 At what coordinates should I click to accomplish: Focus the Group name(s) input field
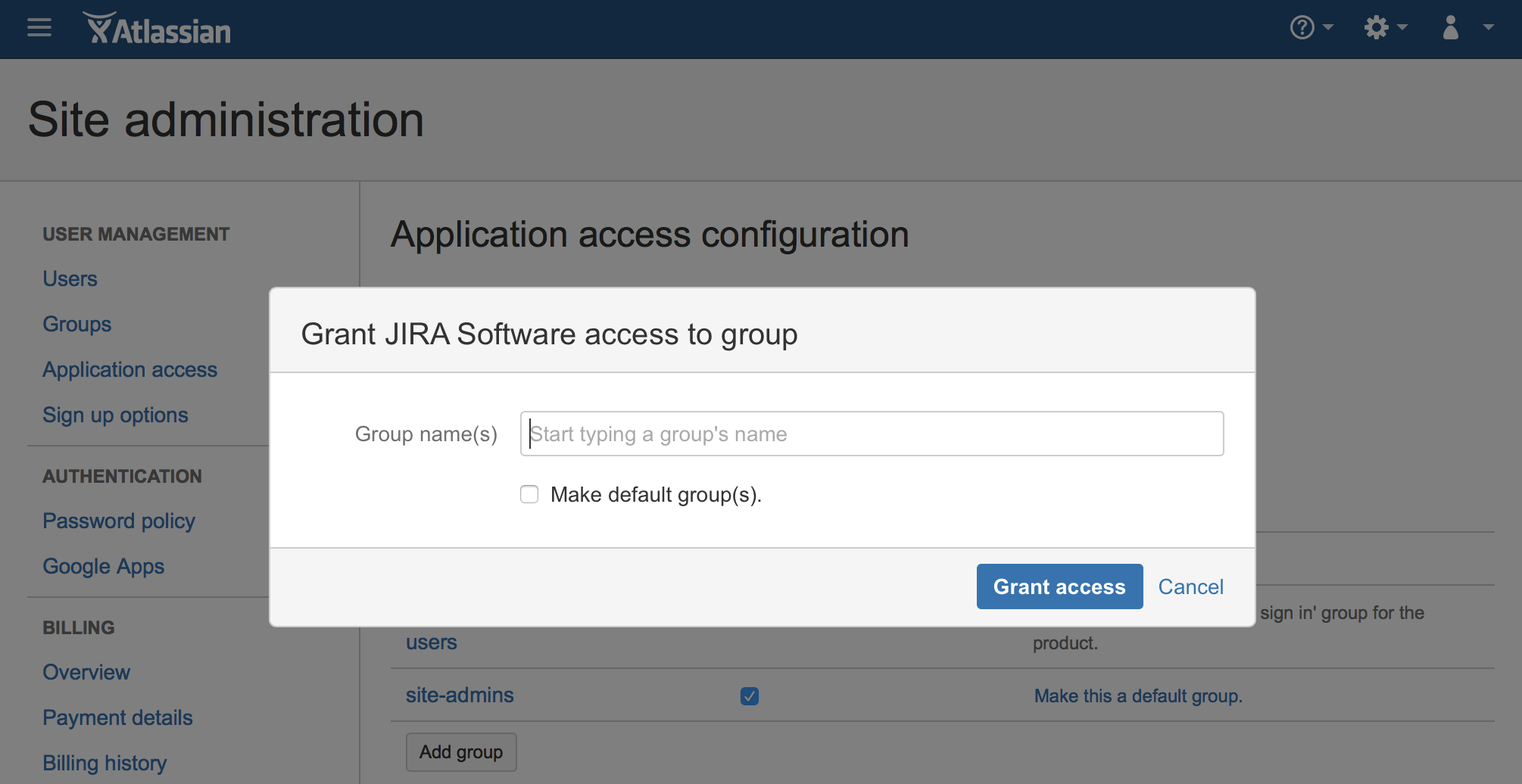(872, 434)
